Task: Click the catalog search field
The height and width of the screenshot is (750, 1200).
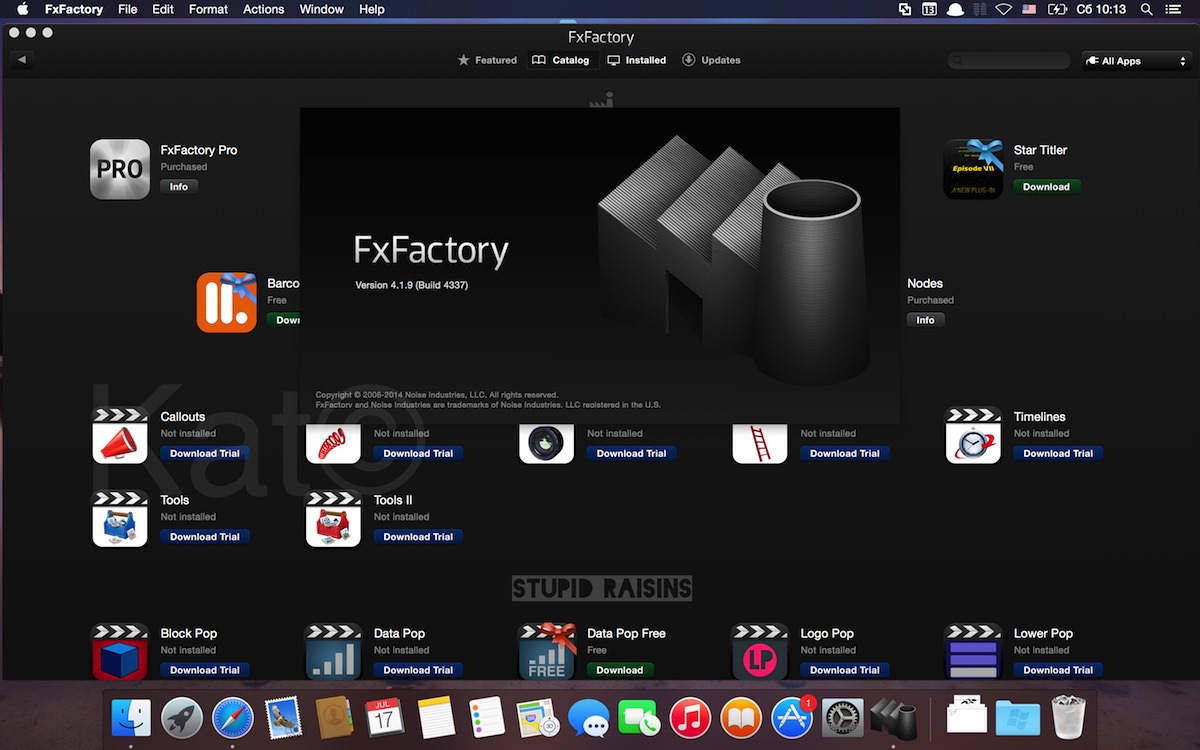Action: [1009, 61]
